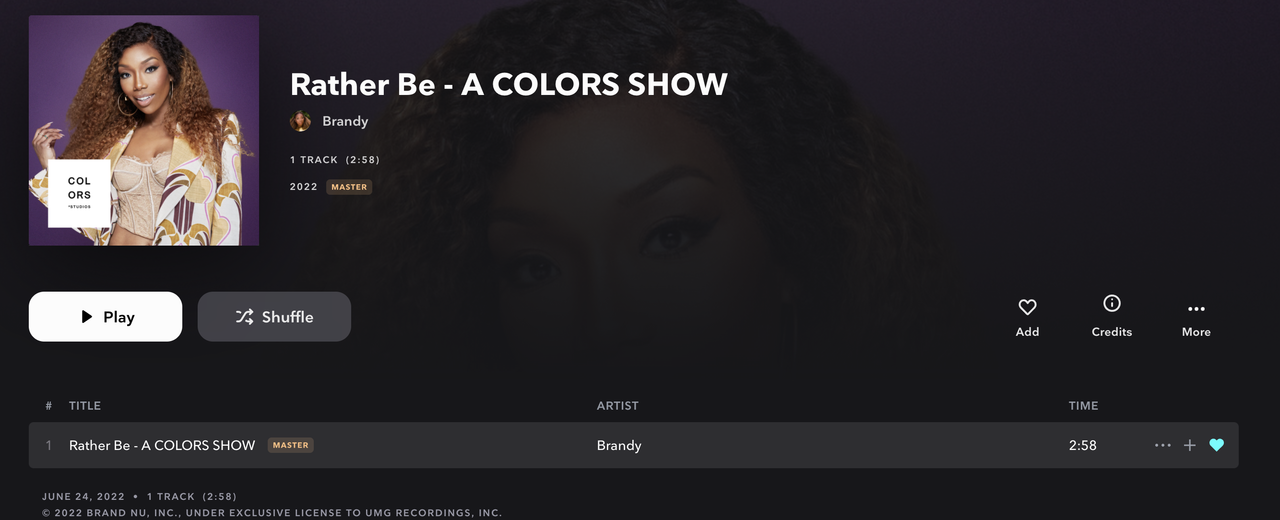1280x520 pixels.
Task: Click the shuffle arrows icon in the Shuffle button
Action: pos(244,317)
